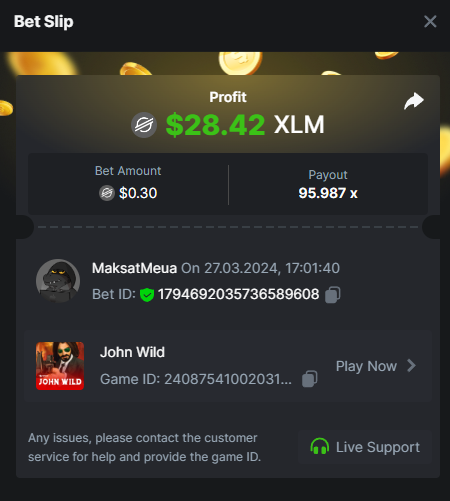Click the $28.42 profit amount
The image size is (450, 501).
coord(215,125)
